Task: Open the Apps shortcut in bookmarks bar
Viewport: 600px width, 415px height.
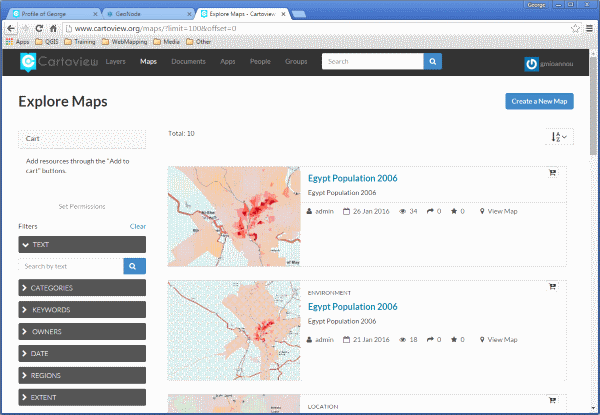Action: click(x=17, y=42)
